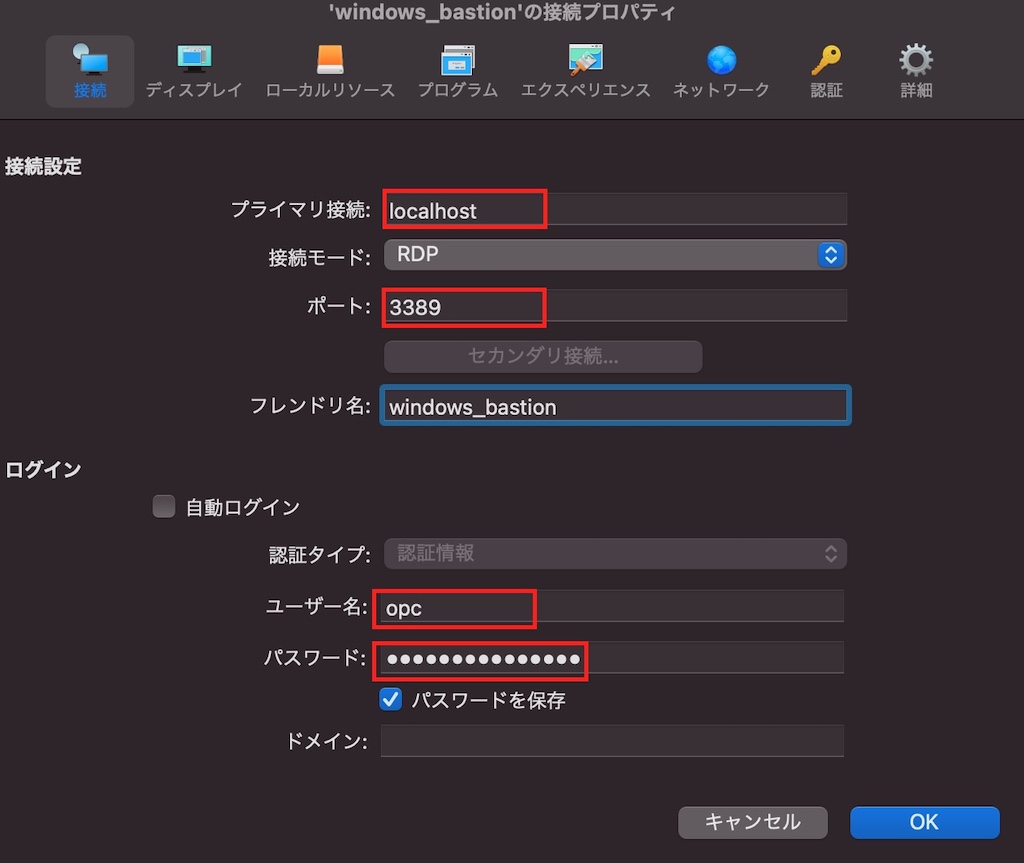The image size is (1024, 863).
Task: Go to the エクスペリエンス tab
Action: 586,71
